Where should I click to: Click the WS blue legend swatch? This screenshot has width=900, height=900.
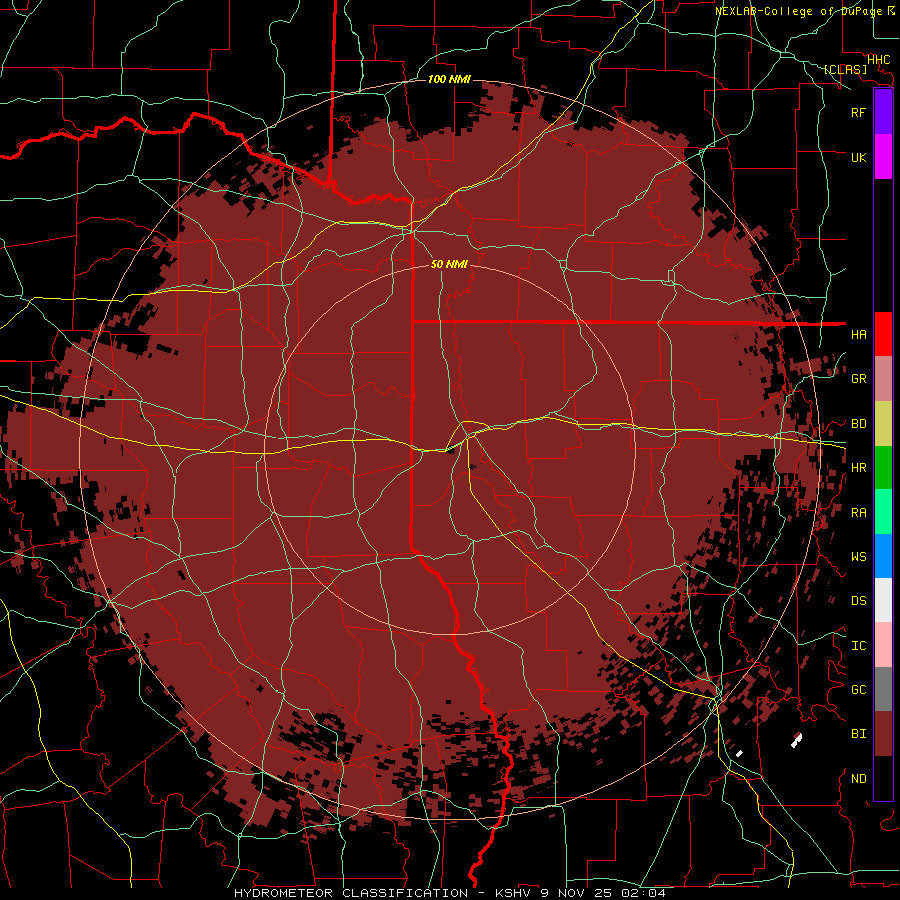pos(883,556)
